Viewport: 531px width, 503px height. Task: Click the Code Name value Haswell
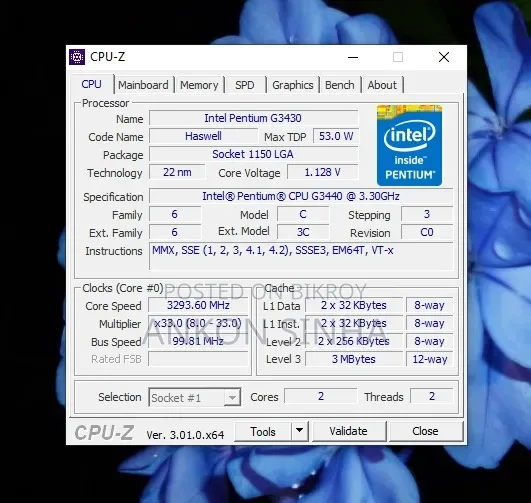(203, 136)
